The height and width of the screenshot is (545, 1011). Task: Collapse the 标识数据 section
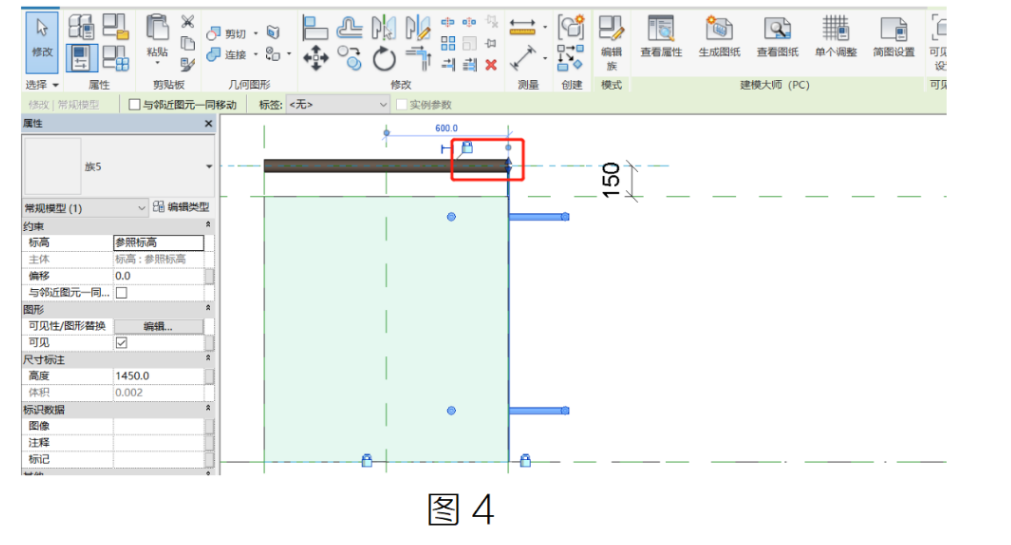tap(208, 408)
